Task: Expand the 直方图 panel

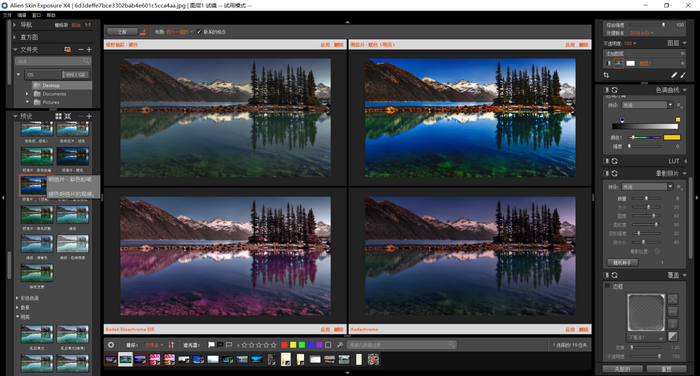Action: pyautogui.click(x=15, y=37)
